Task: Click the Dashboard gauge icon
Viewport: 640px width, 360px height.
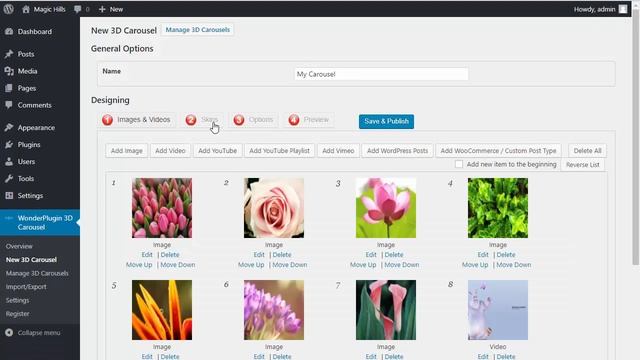Action: (x=9, y=31)
